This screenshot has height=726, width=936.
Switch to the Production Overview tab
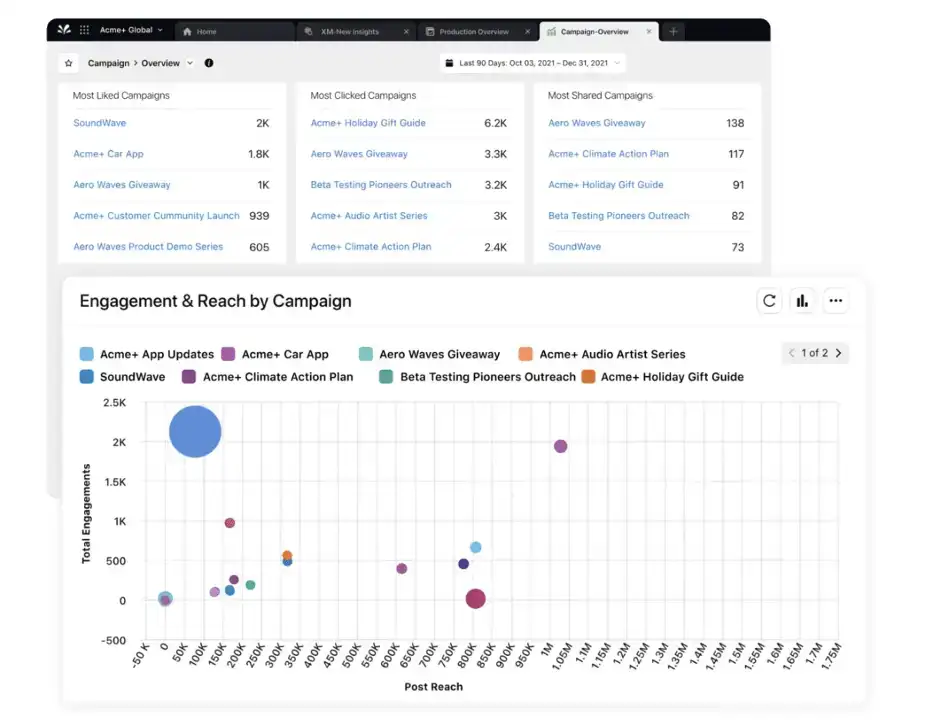click(x=477, y=30)
